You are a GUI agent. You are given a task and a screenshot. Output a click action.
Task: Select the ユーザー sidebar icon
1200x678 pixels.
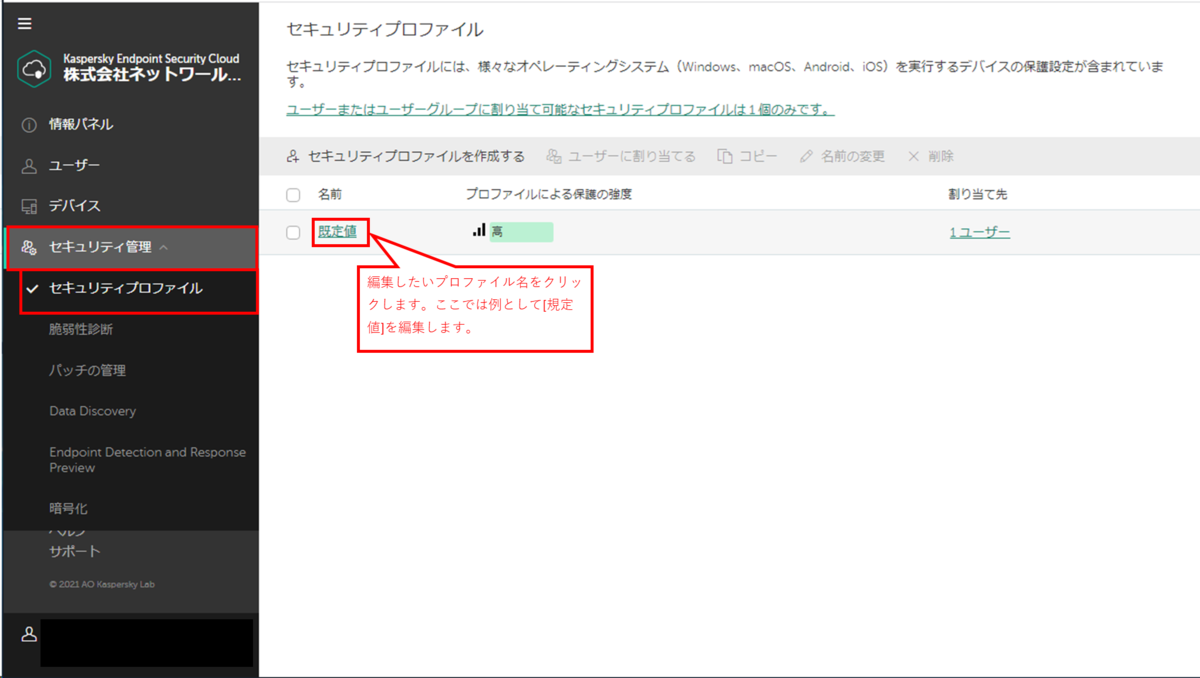click(26, 165)
